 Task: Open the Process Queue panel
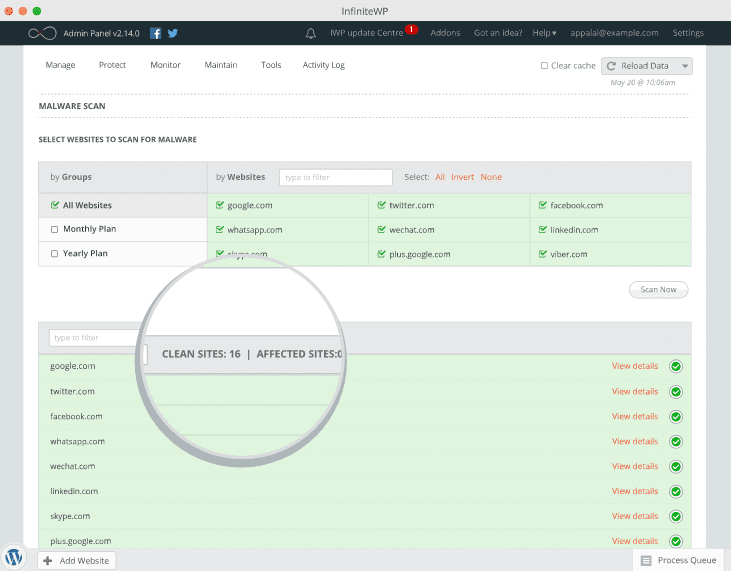[x=679, y=561]
